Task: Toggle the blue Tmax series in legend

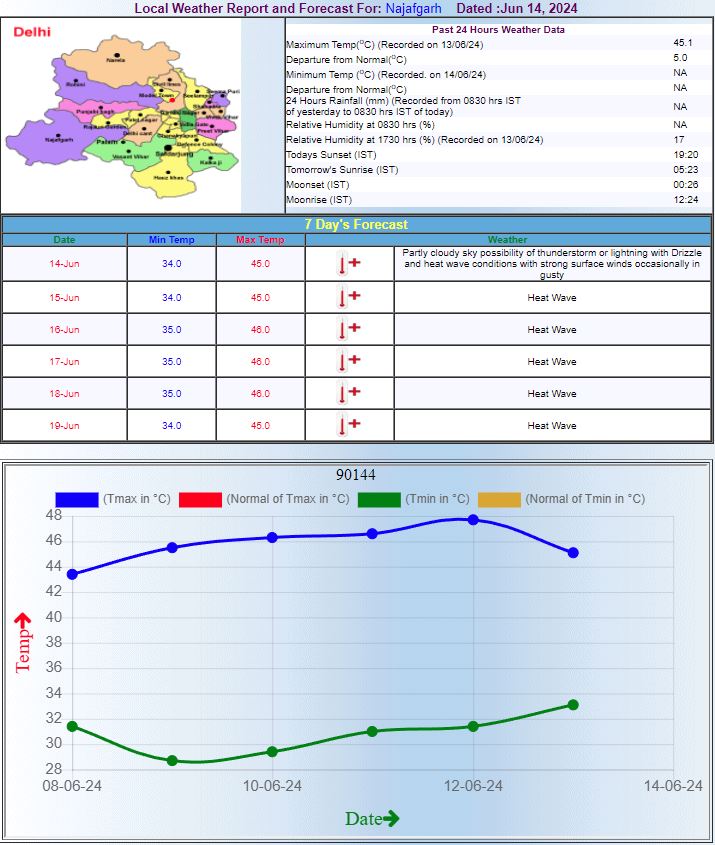Action: pos(77,499)
